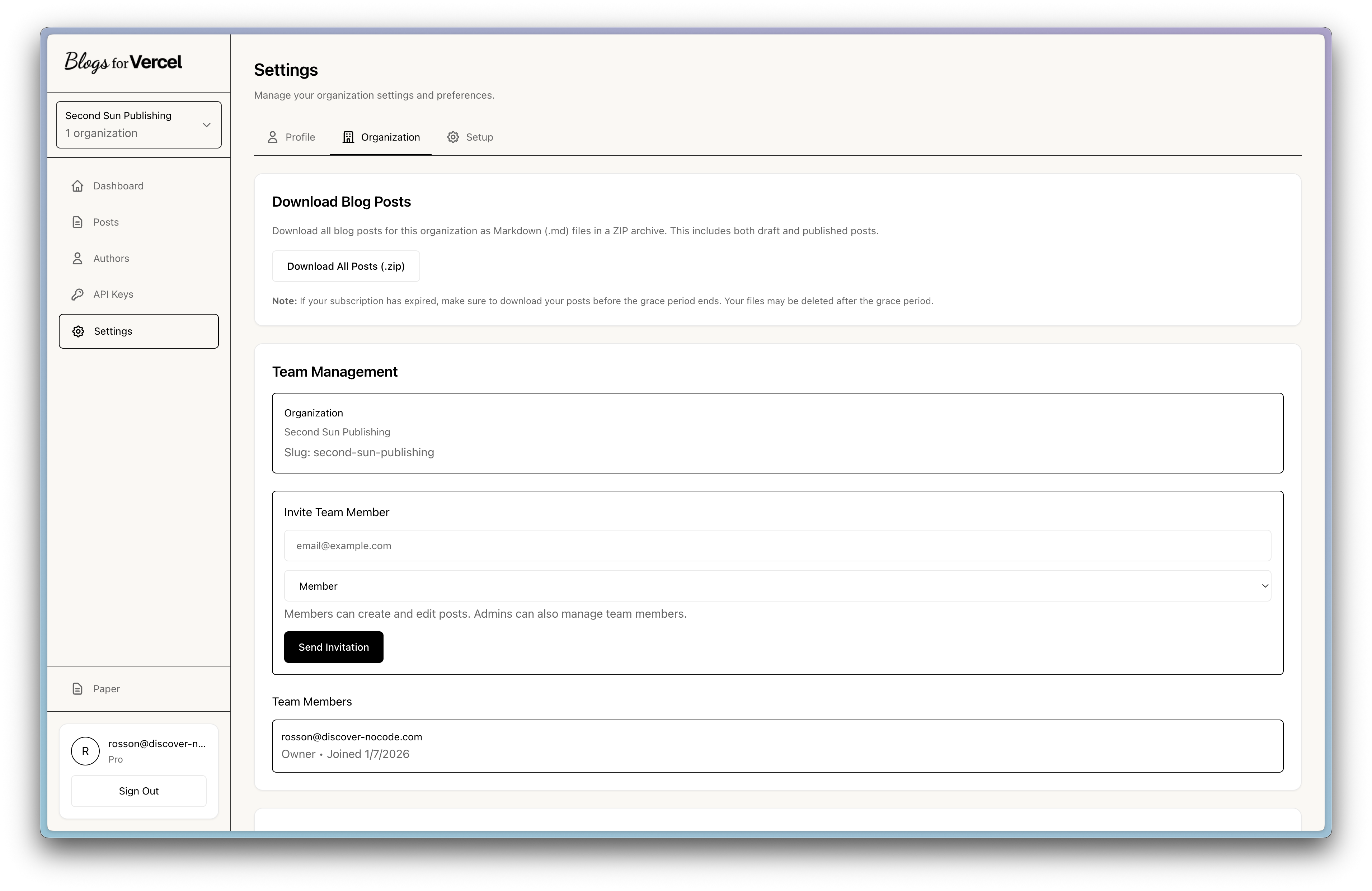Select the rosson@discover-nocode.com team member row
The width and height of the screenshot is (1372, 891).
777,746
